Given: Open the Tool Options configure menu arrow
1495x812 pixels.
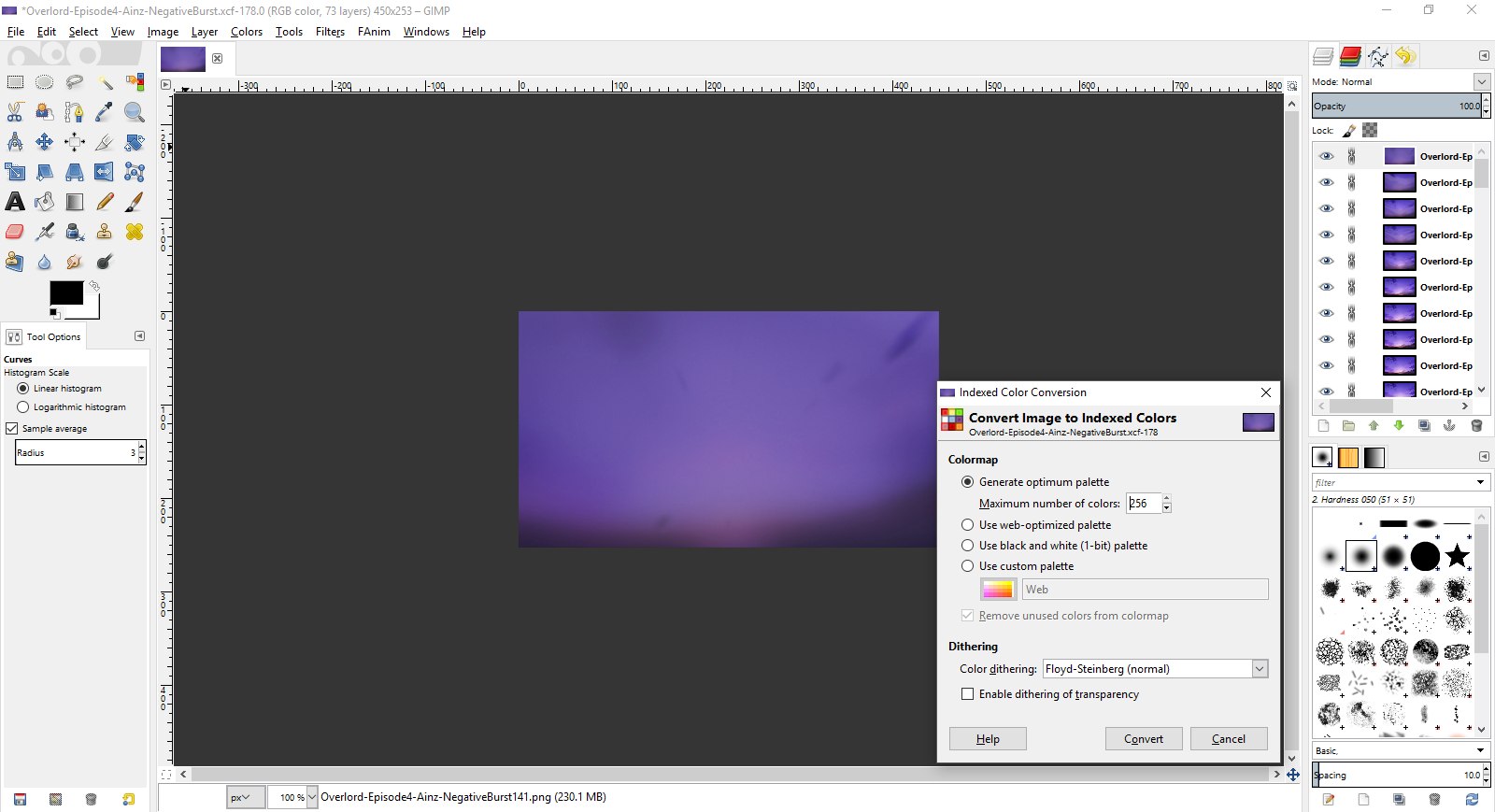Looking at the screenshot, I should [139, 336].
